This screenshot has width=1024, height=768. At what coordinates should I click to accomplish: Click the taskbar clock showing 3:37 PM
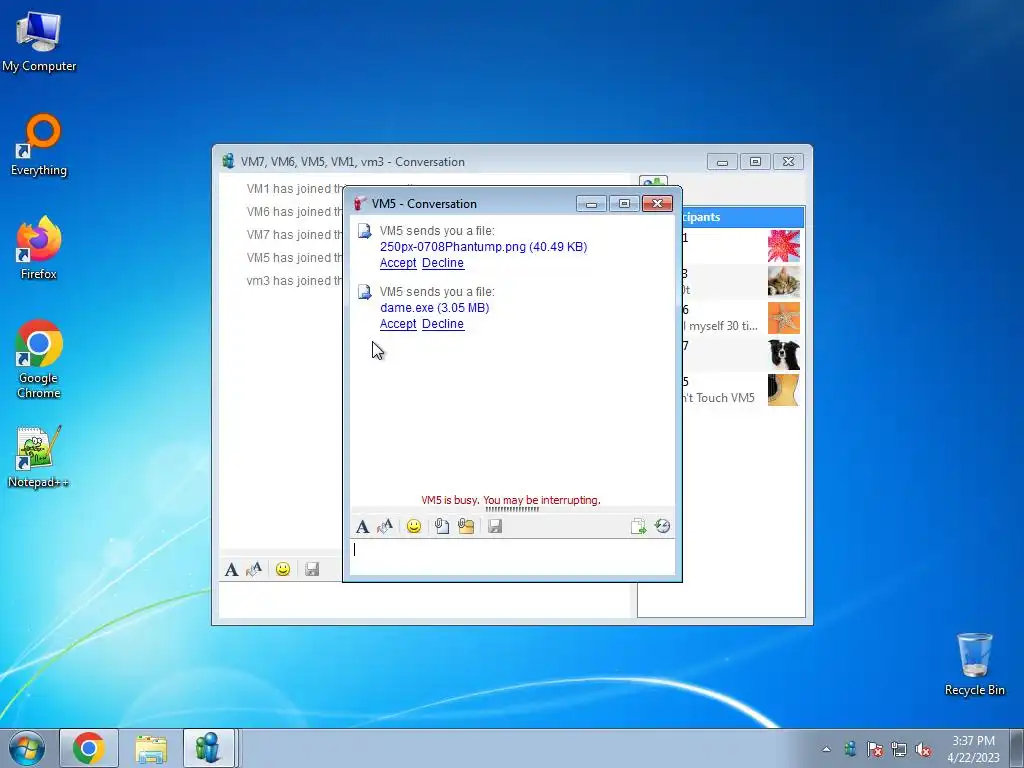click(x=973, y=749)
